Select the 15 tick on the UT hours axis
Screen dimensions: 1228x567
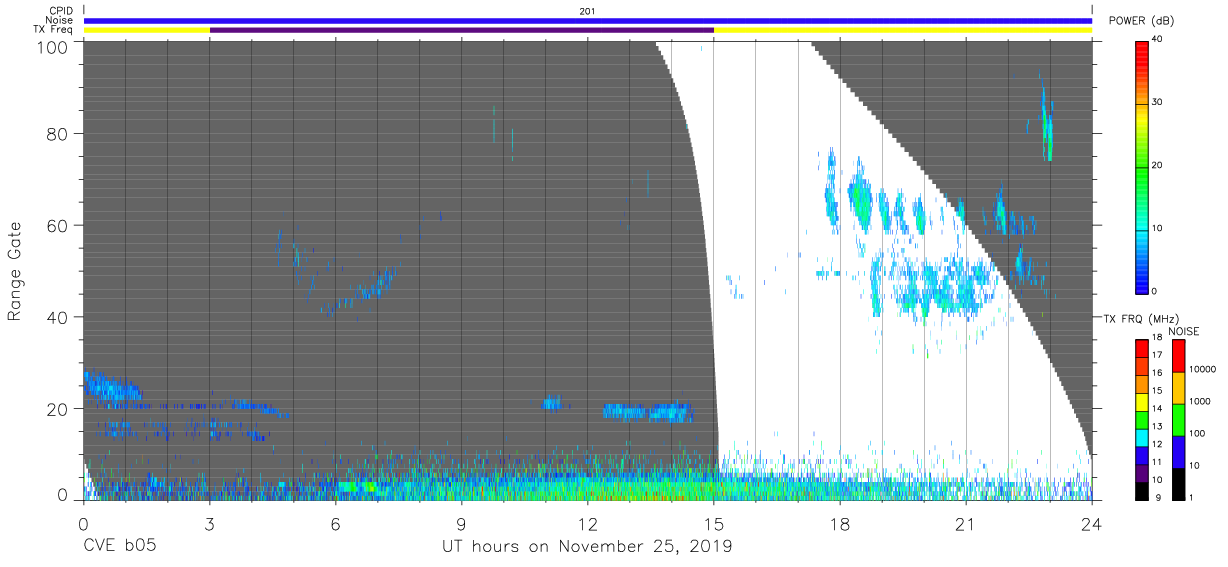point(714,523)
